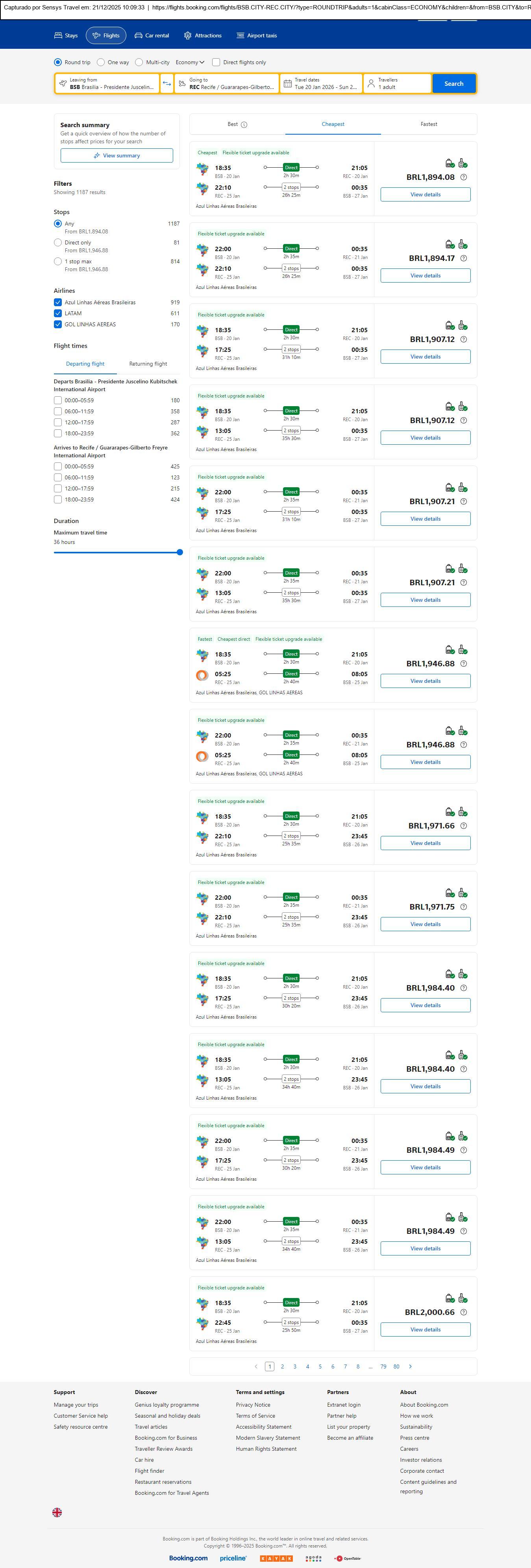Select the One way radio button
The image size is (531, 1568).
101,62
